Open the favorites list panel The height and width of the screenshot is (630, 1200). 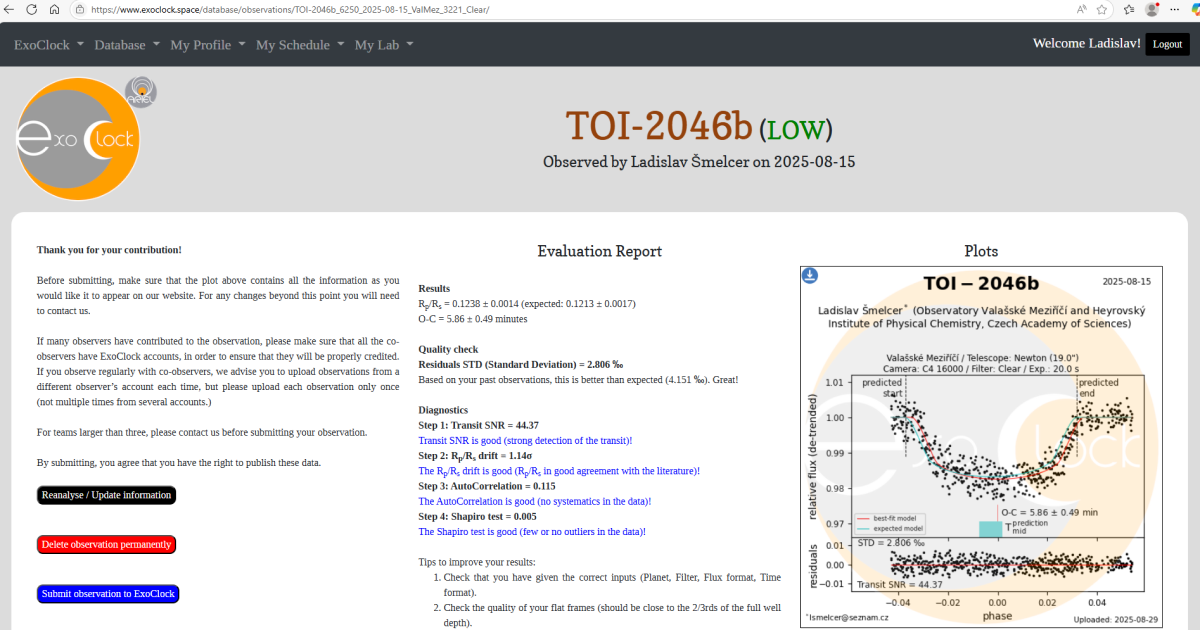click(x=1128, y=9)
